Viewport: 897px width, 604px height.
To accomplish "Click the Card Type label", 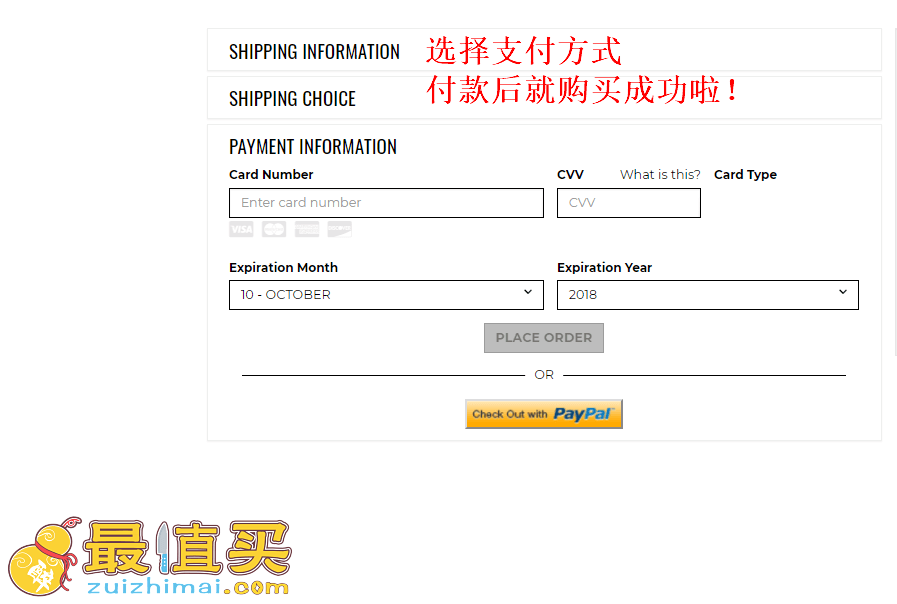I will tap(745, 174).
